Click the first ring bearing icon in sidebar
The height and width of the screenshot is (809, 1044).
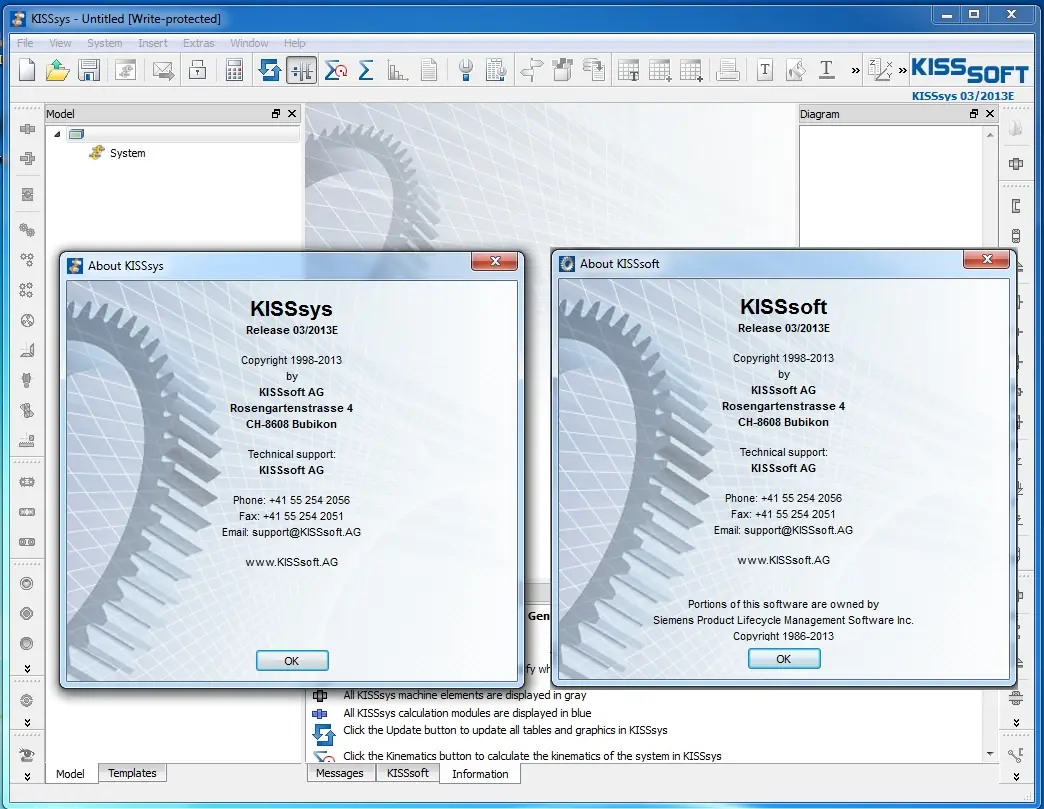[27, 584]
